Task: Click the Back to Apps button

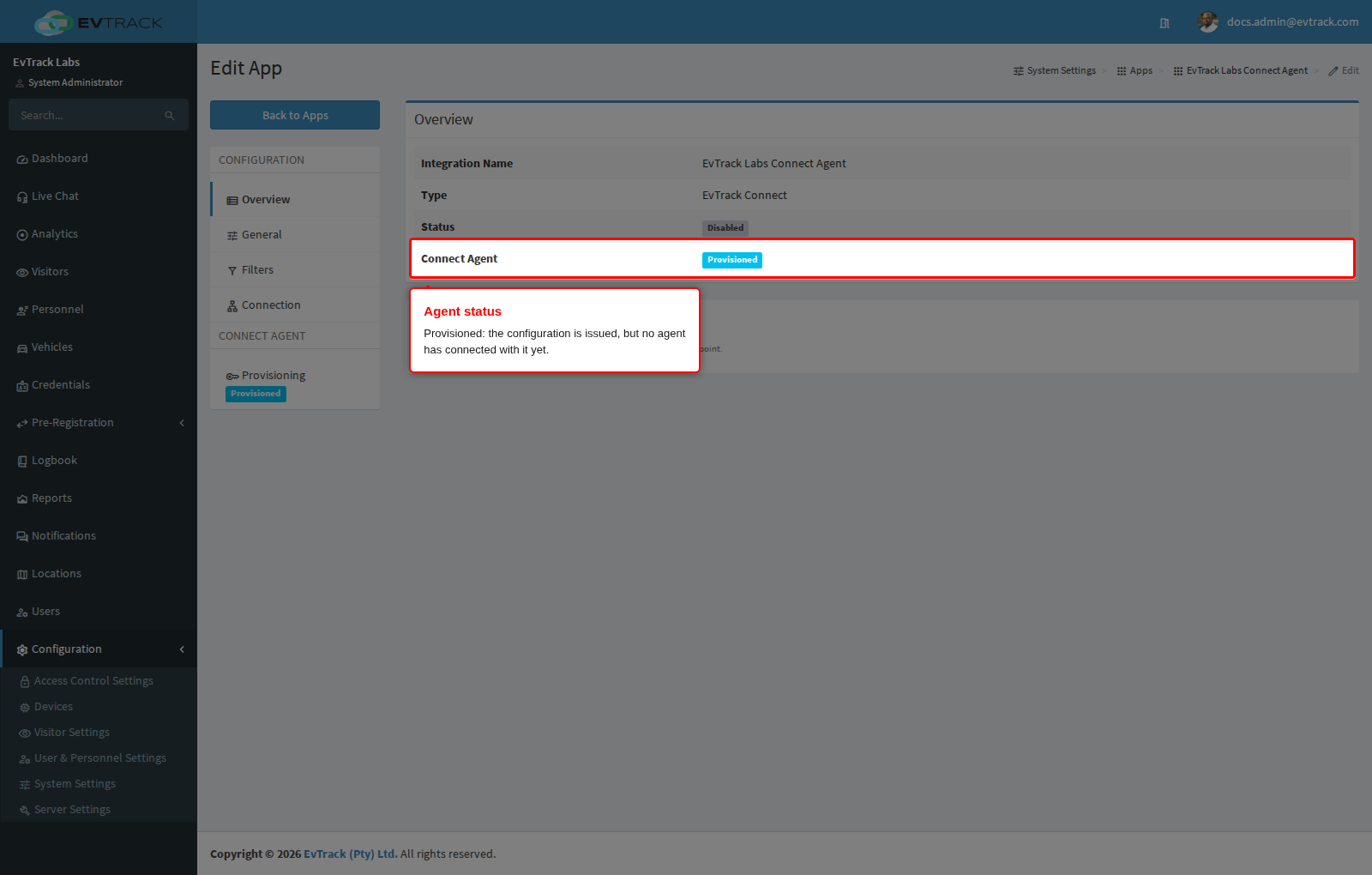Action: 295,115
